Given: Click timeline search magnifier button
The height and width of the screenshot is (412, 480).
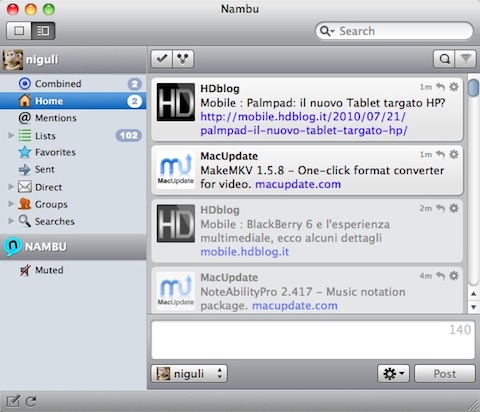Looking at the screenshot, I should (444, 59).
